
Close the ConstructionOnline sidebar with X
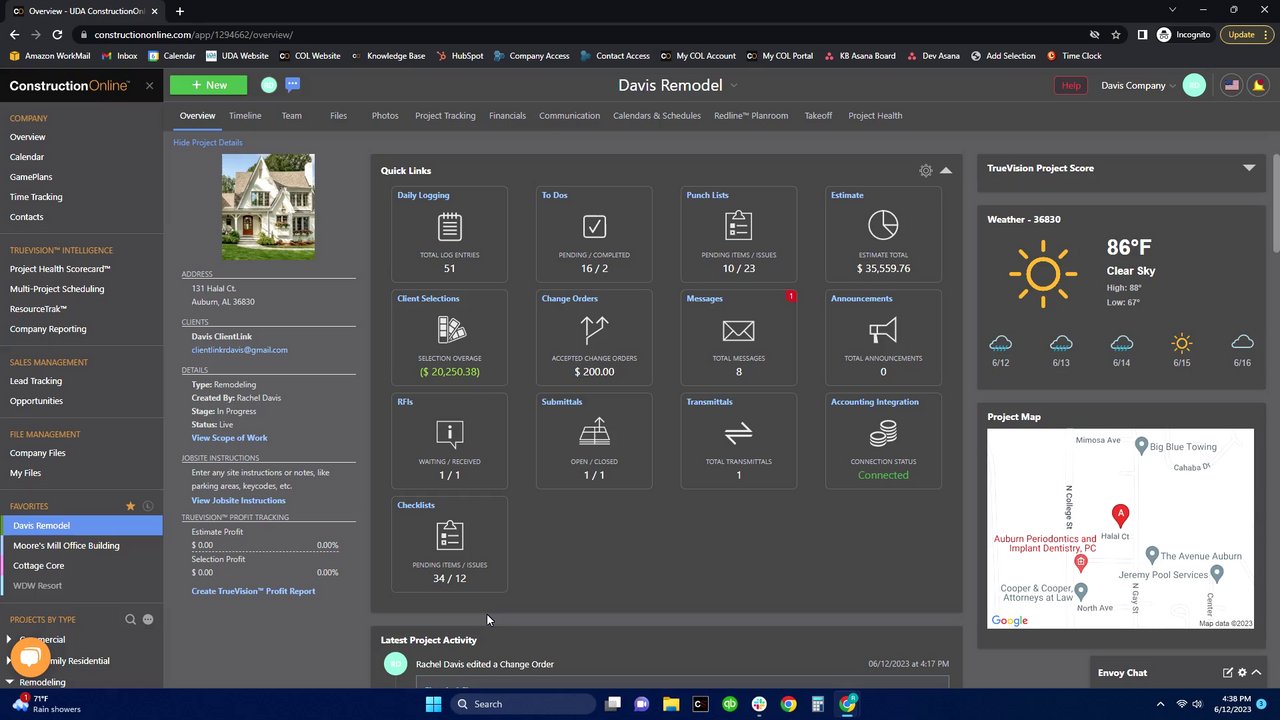point(149,86)
